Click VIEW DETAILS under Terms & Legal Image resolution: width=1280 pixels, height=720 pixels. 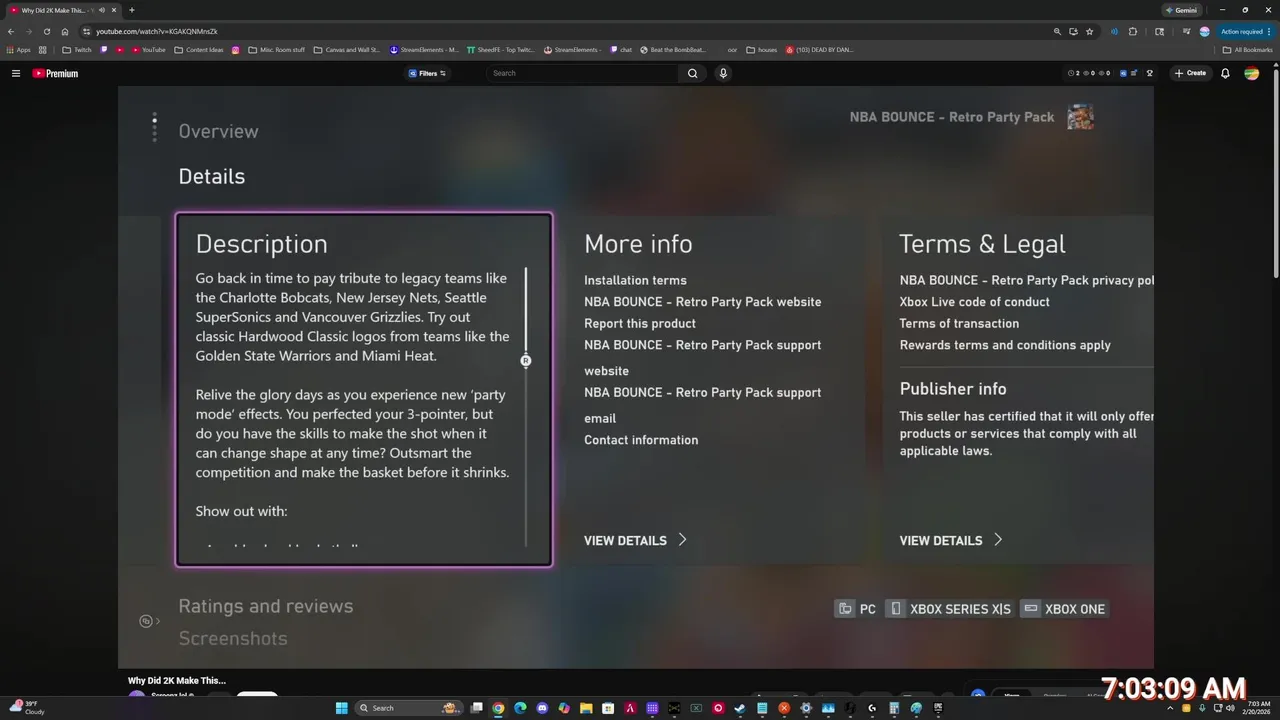[951, 540]
